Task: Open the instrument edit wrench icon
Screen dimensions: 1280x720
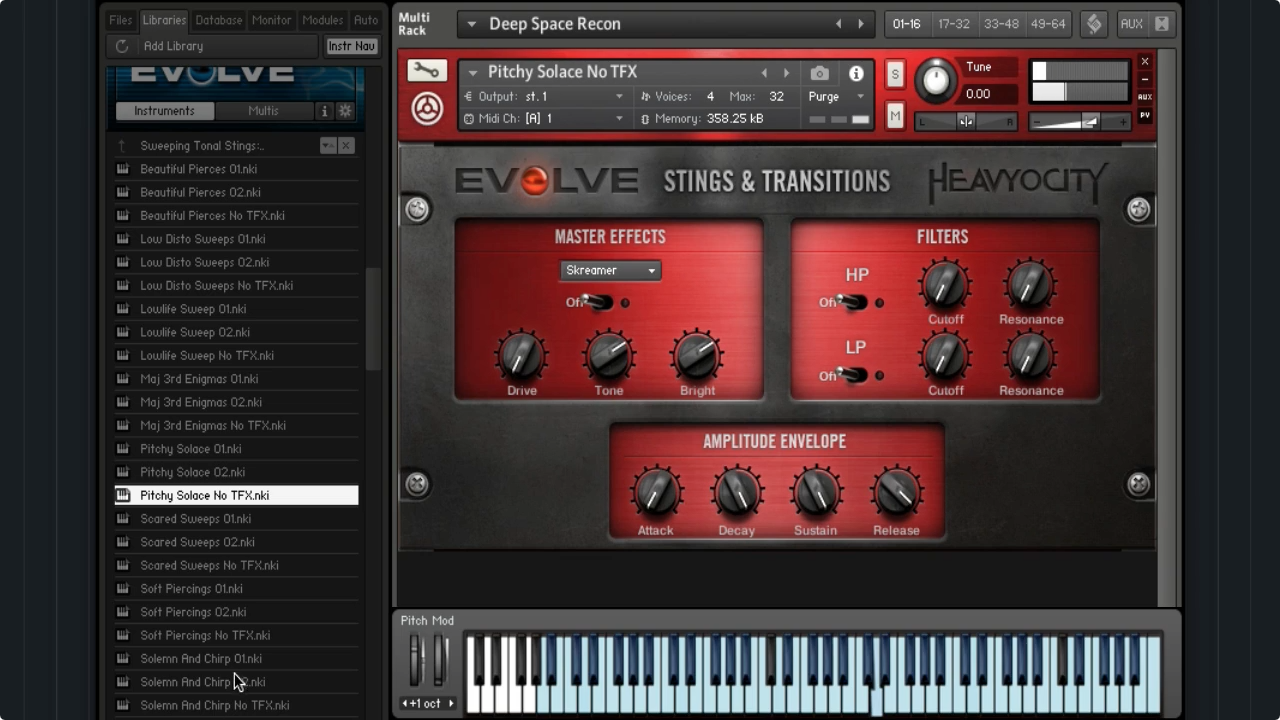Action: [x=426, y=71]
